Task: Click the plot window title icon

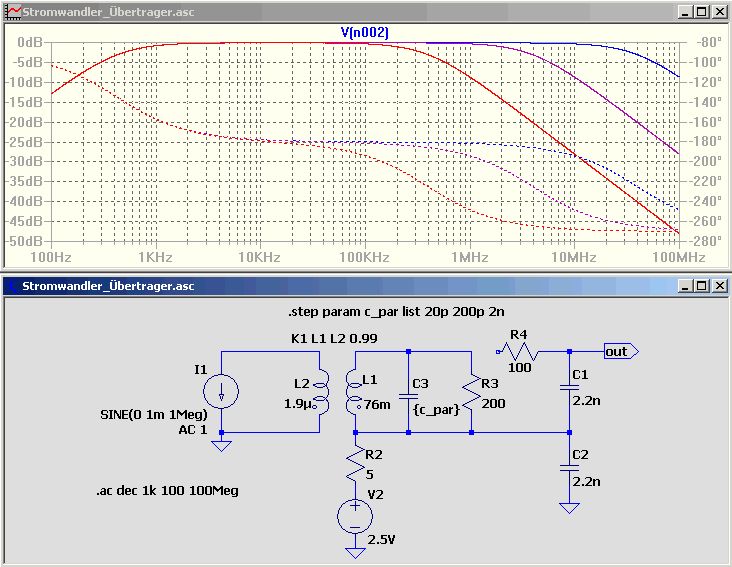Action: [x=13, y=12]
